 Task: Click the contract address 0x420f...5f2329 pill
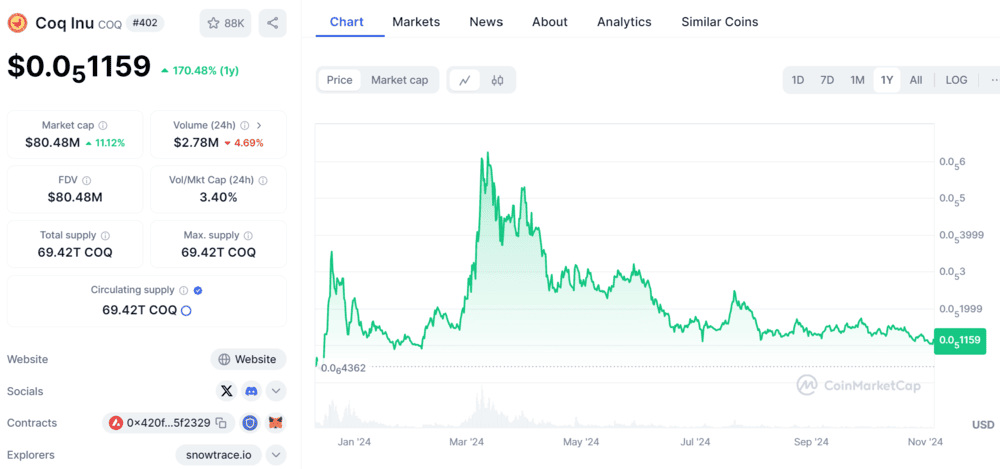(168, 422)
